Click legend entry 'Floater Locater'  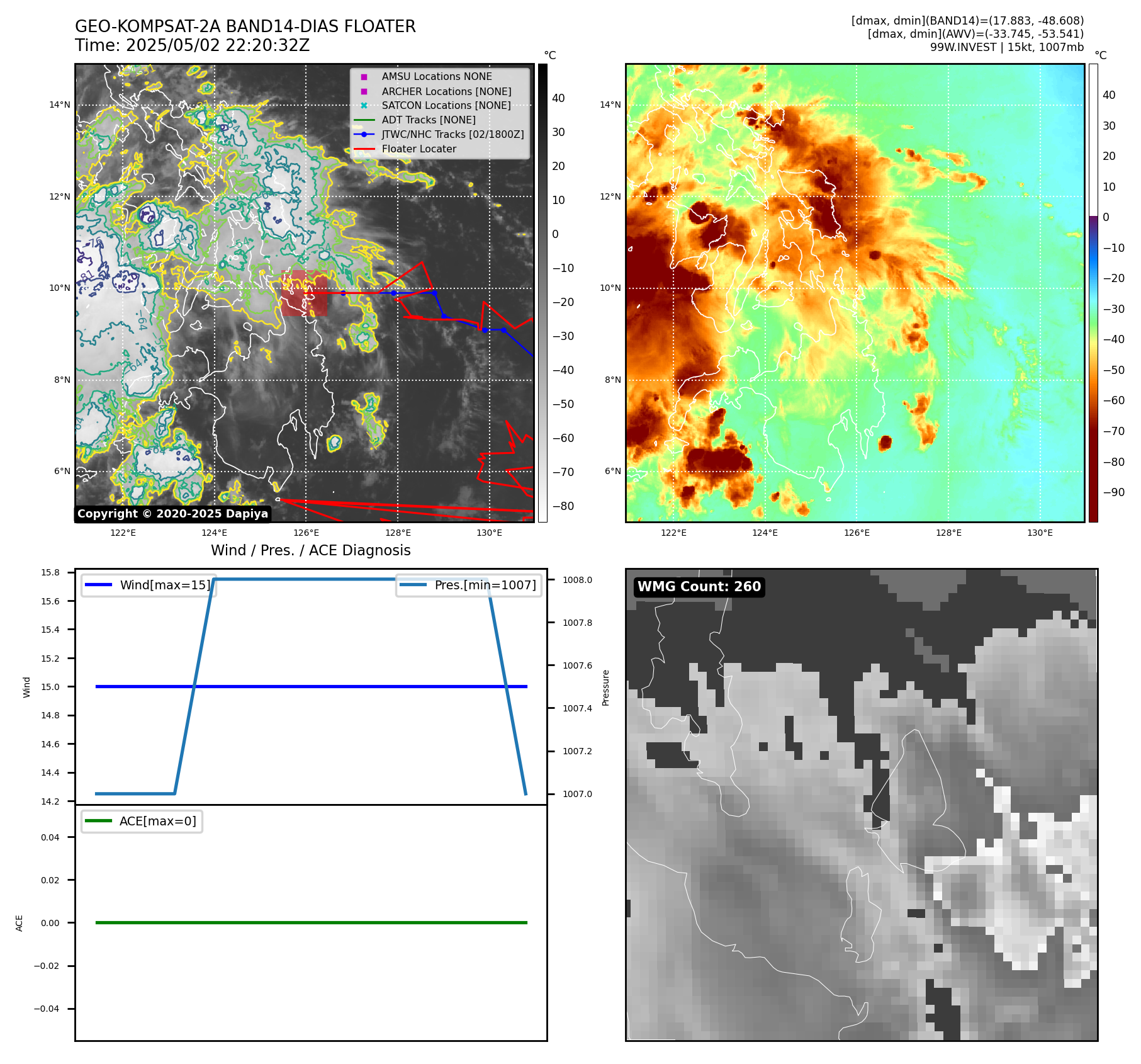coord(419,149)
